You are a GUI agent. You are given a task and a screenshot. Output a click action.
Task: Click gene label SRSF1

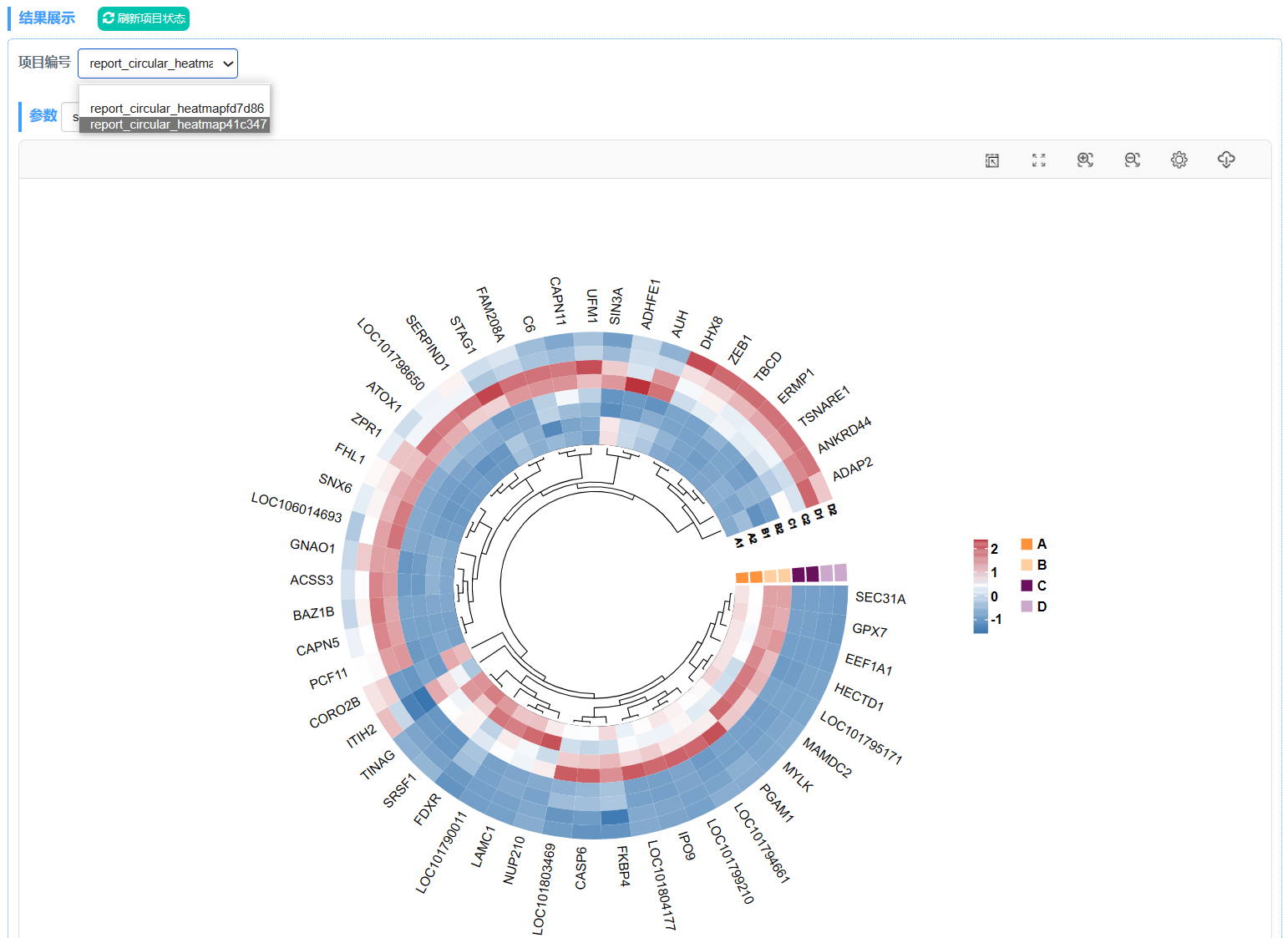pyautogui.click(x=399, y=790)
